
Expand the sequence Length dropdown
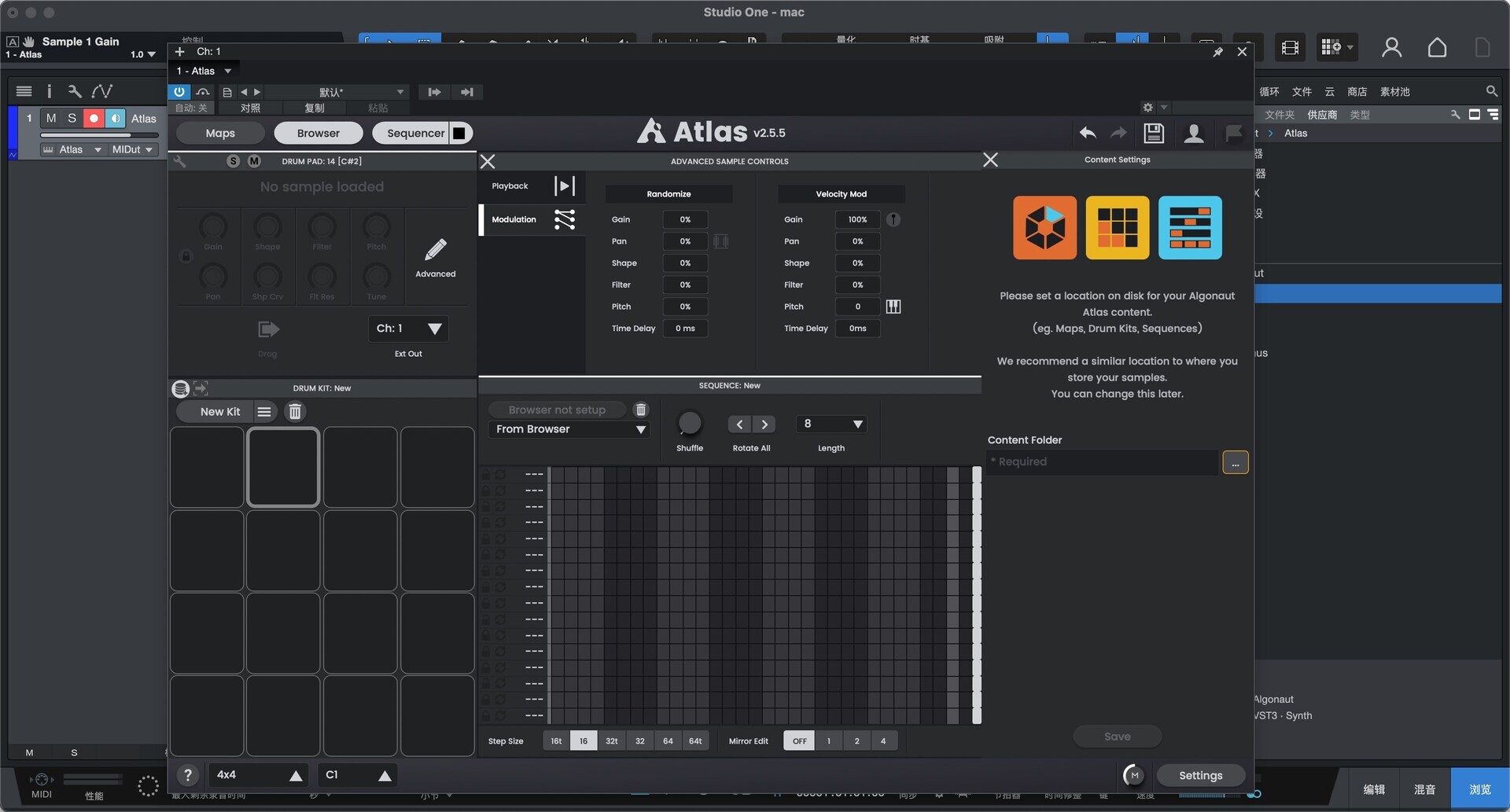tap(831, 424)
